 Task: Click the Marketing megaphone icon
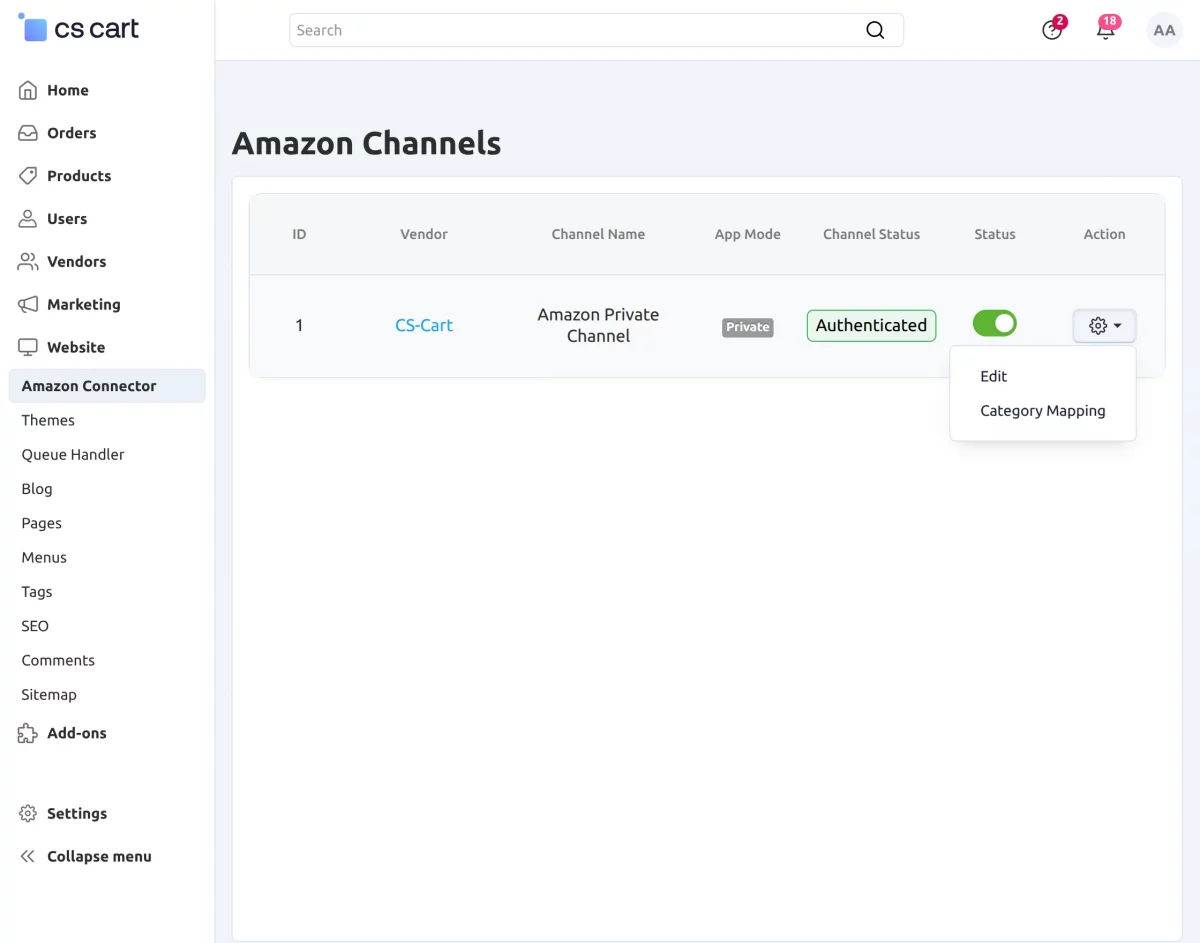[28, 305]
